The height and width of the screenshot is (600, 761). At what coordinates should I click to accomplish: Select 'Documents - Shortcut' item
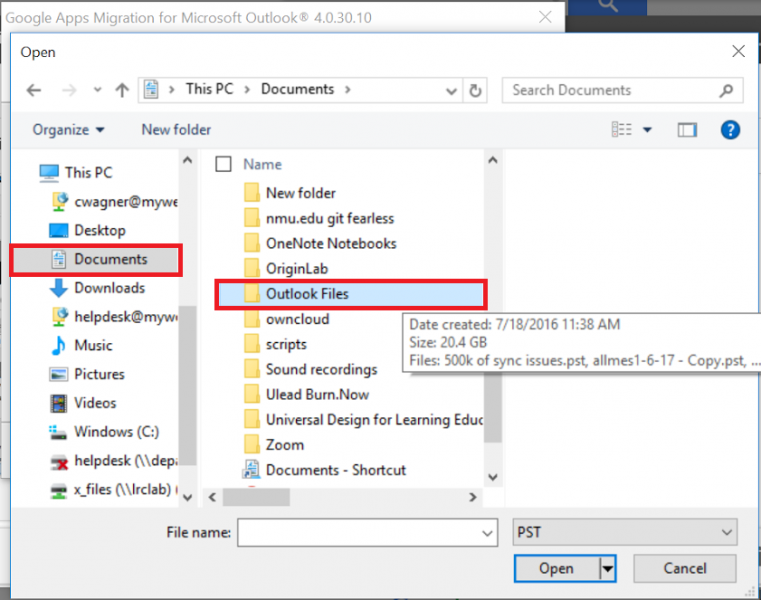tap(324, 470)
